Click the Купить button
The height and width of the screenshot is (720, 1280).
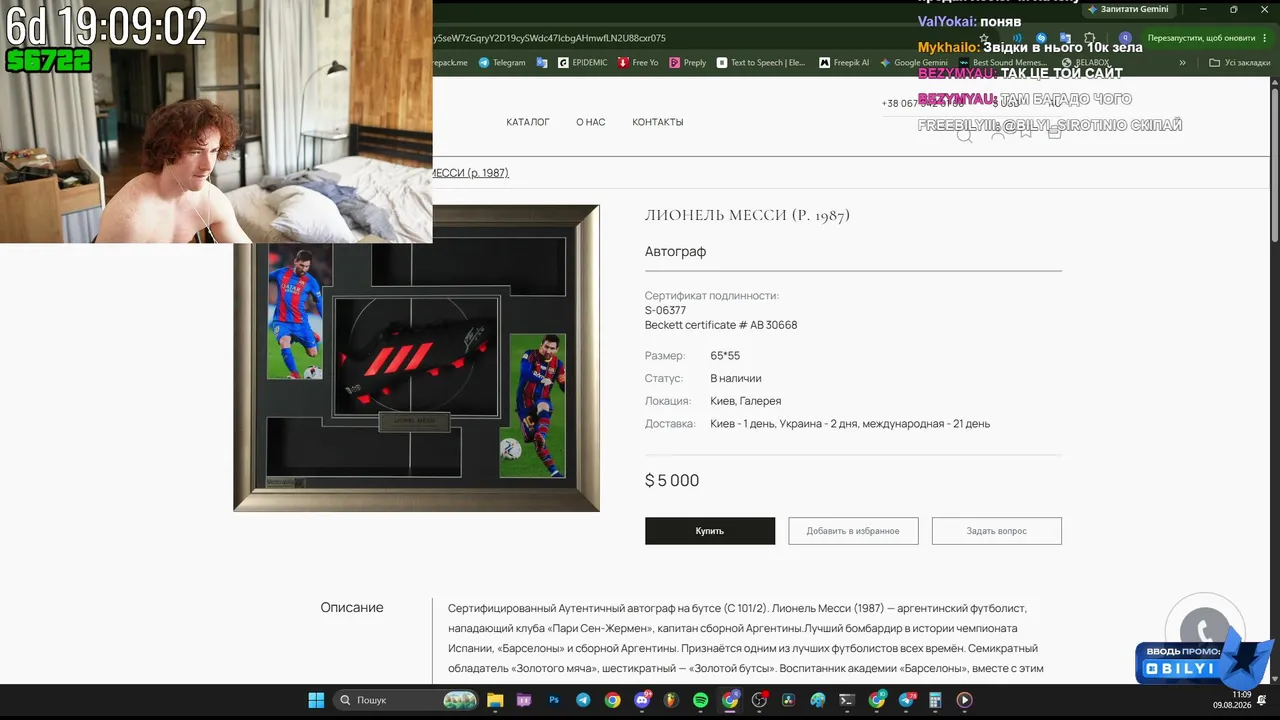pyautogui.click(x=710, y=531)
